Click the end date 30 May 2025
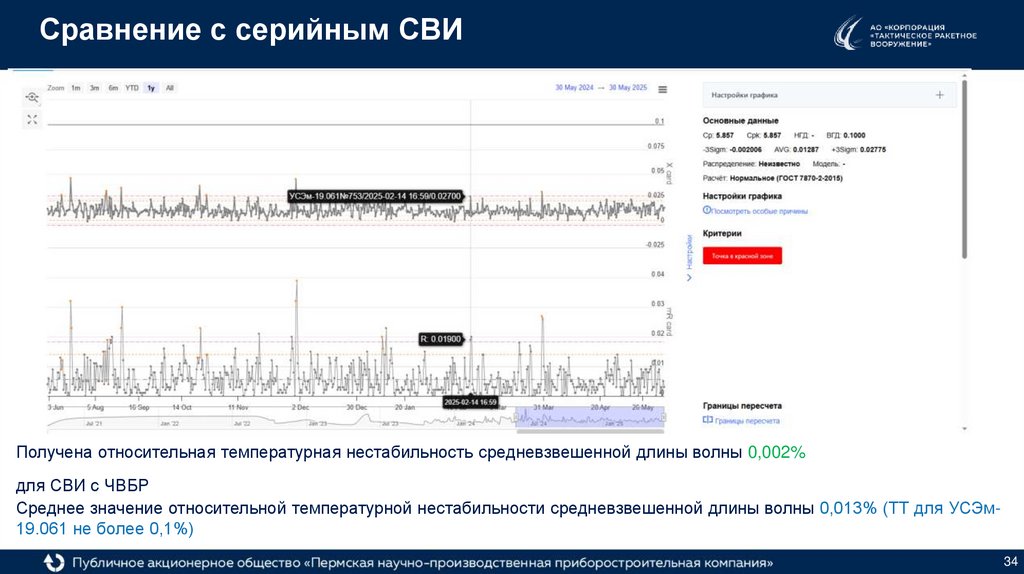The image size is (1024, 574). (628, 88)
